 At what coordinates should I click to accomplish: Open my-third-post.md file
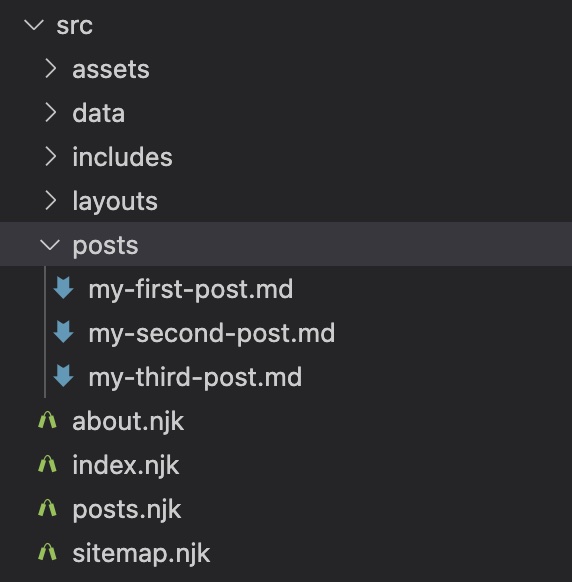[195, 377]
